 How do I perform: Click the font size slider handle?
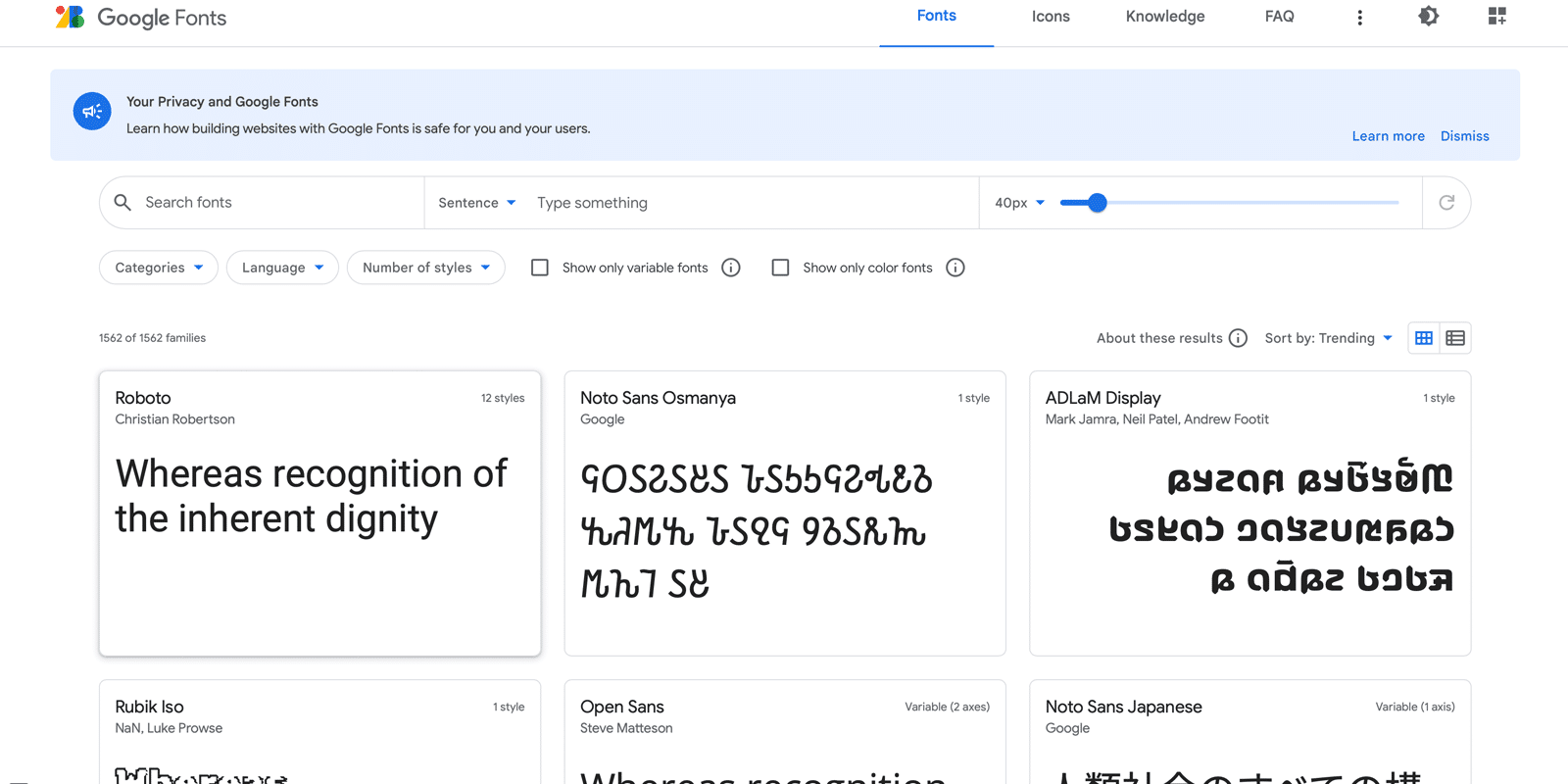[x=1098, y=203]
